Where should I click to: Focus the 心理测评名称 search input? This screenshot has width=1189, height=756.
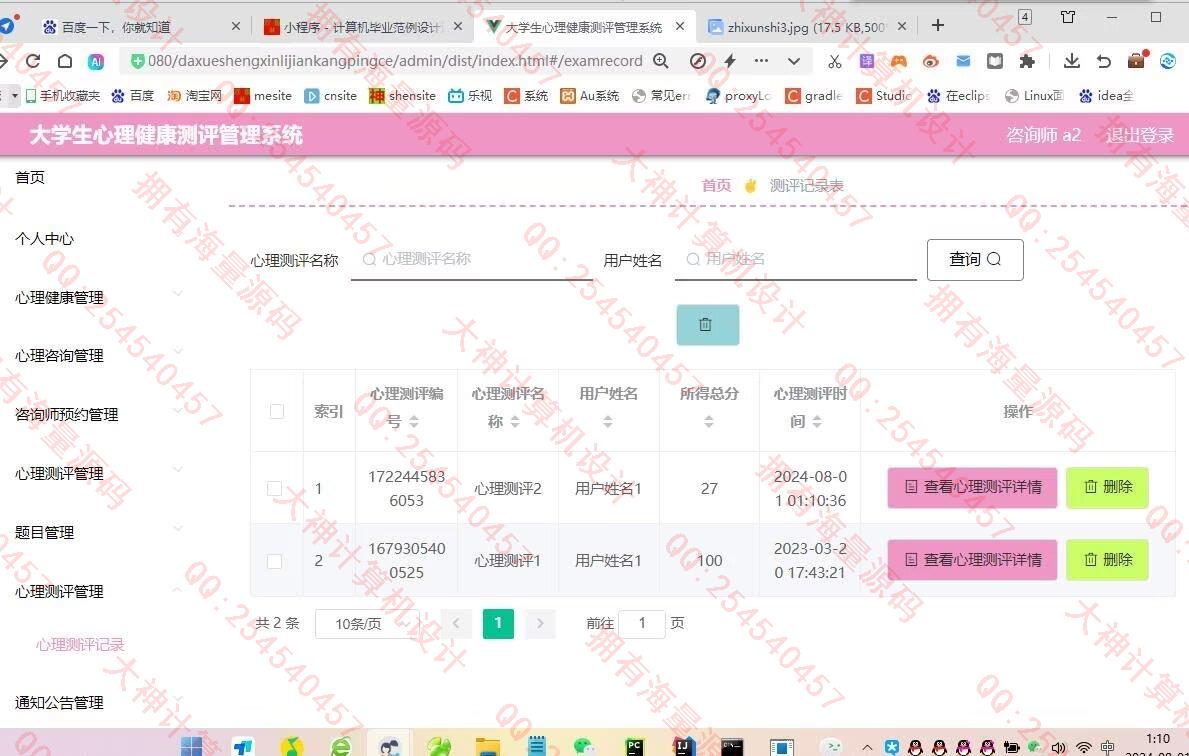point(472,259)
